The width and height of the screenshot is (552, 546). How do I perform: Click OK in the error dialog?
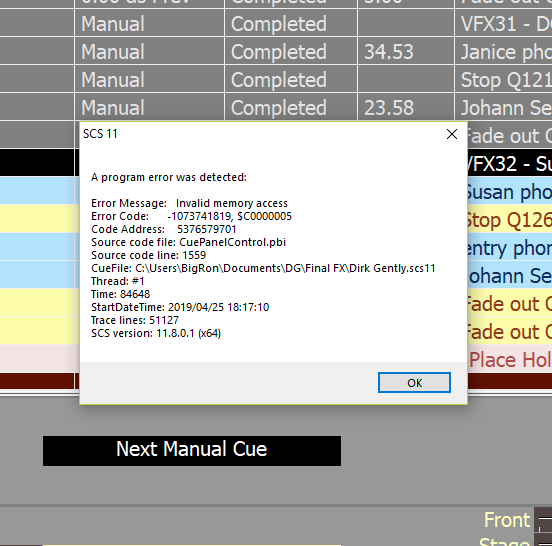(414, 382)
